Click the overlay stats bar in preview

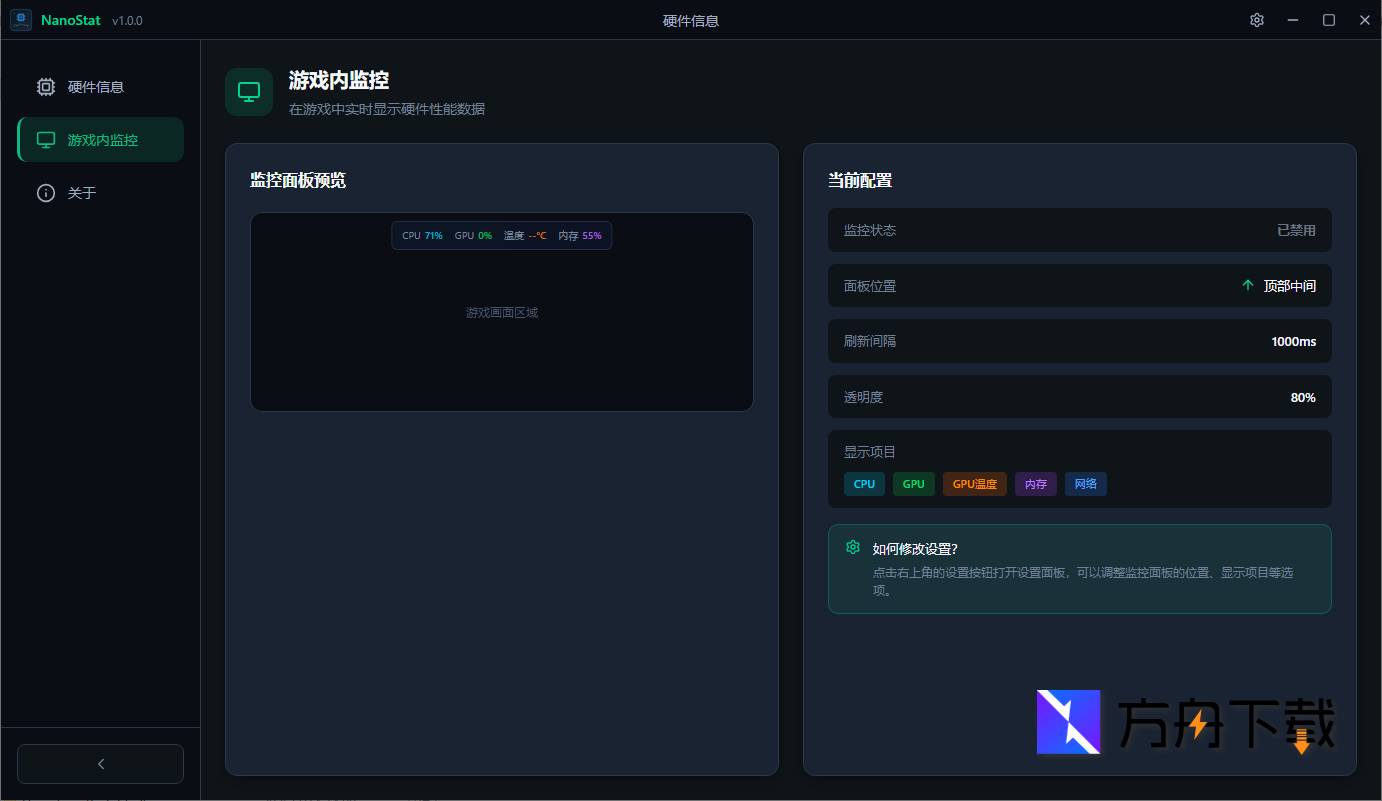pyautogui.click(x=501, y=236)
